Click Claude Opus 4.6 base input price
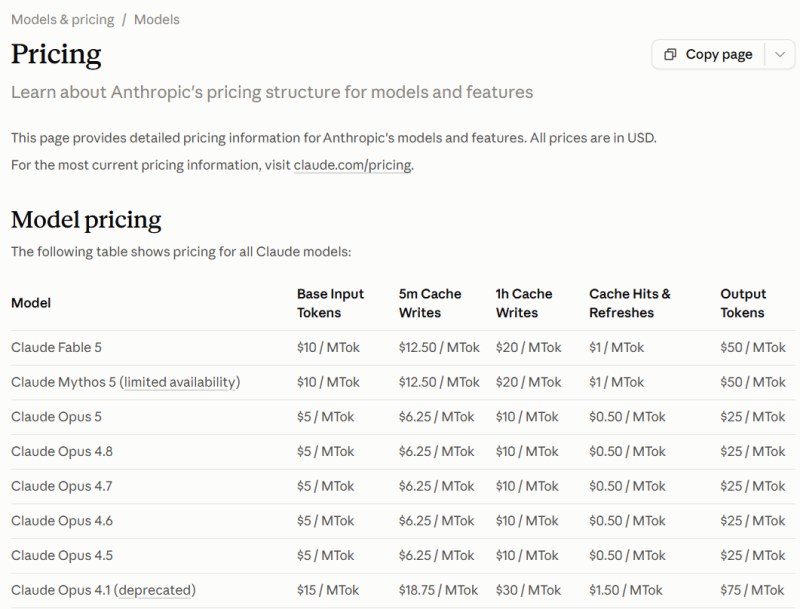The image size is (800, 609). coord(326,521)
